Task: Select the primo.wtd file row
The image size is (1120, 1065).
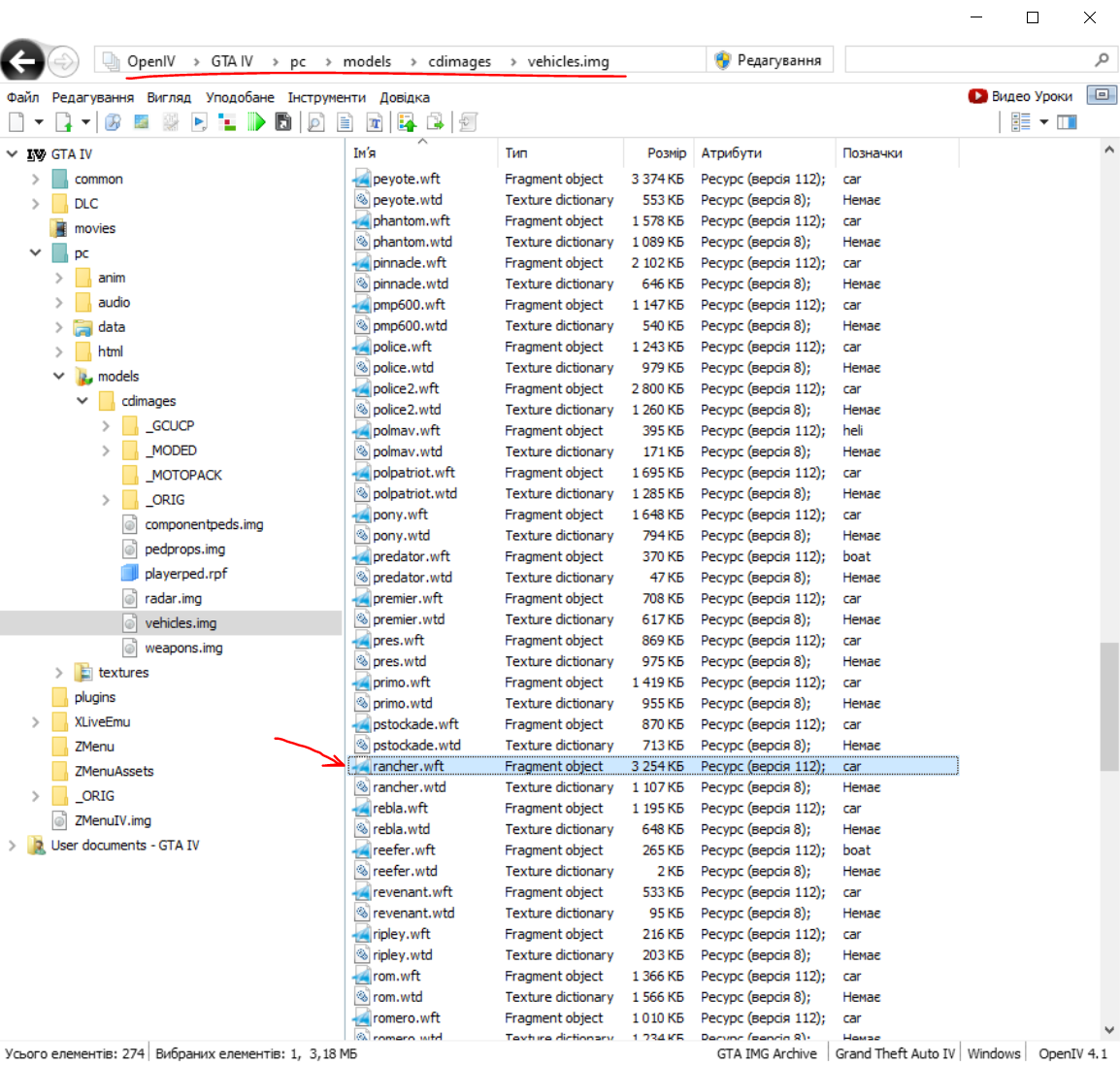Action: (x=653, y=704)
